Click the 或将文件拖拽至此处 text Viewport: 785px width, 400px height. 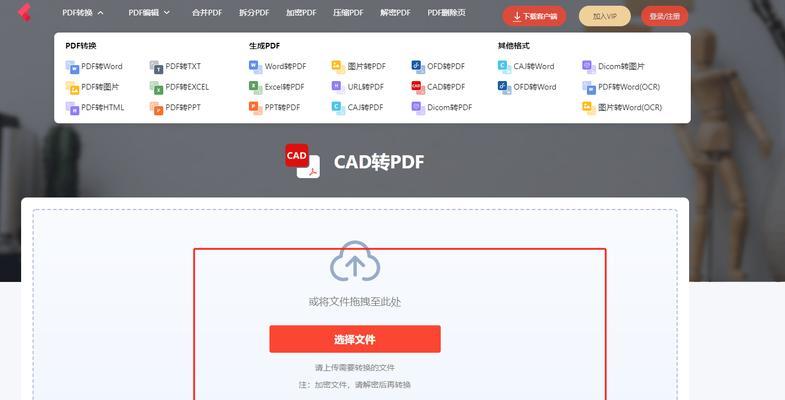click(355, 302)
